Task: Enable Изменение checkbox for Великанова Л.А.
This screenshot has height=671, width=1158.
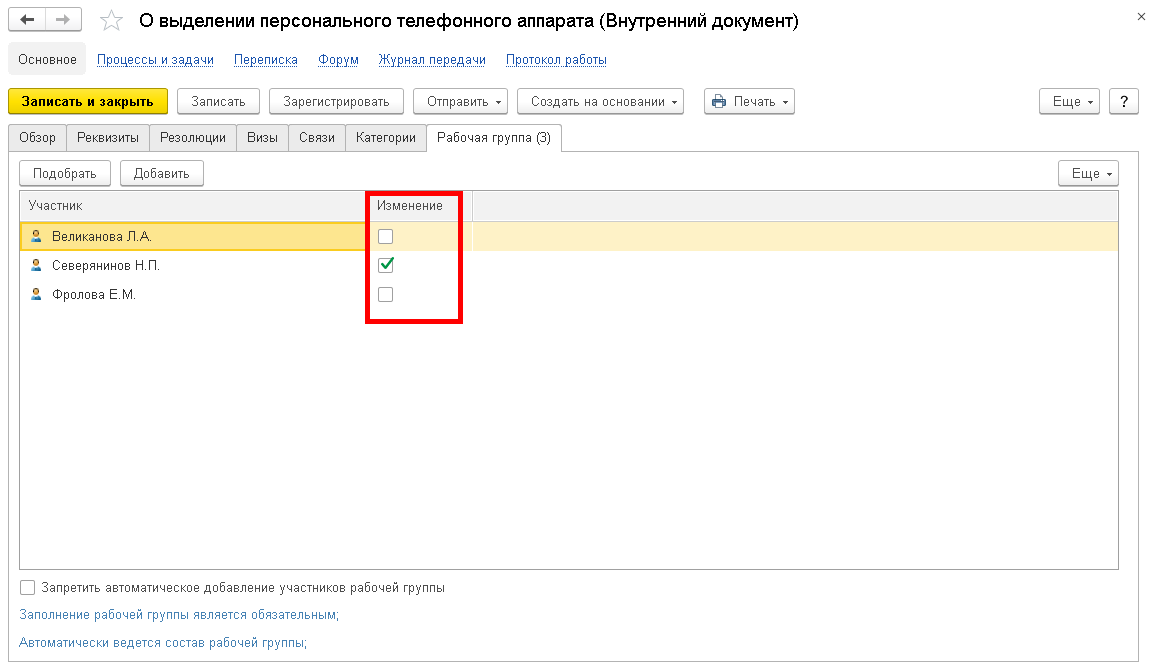Action: tap(386, 237)
